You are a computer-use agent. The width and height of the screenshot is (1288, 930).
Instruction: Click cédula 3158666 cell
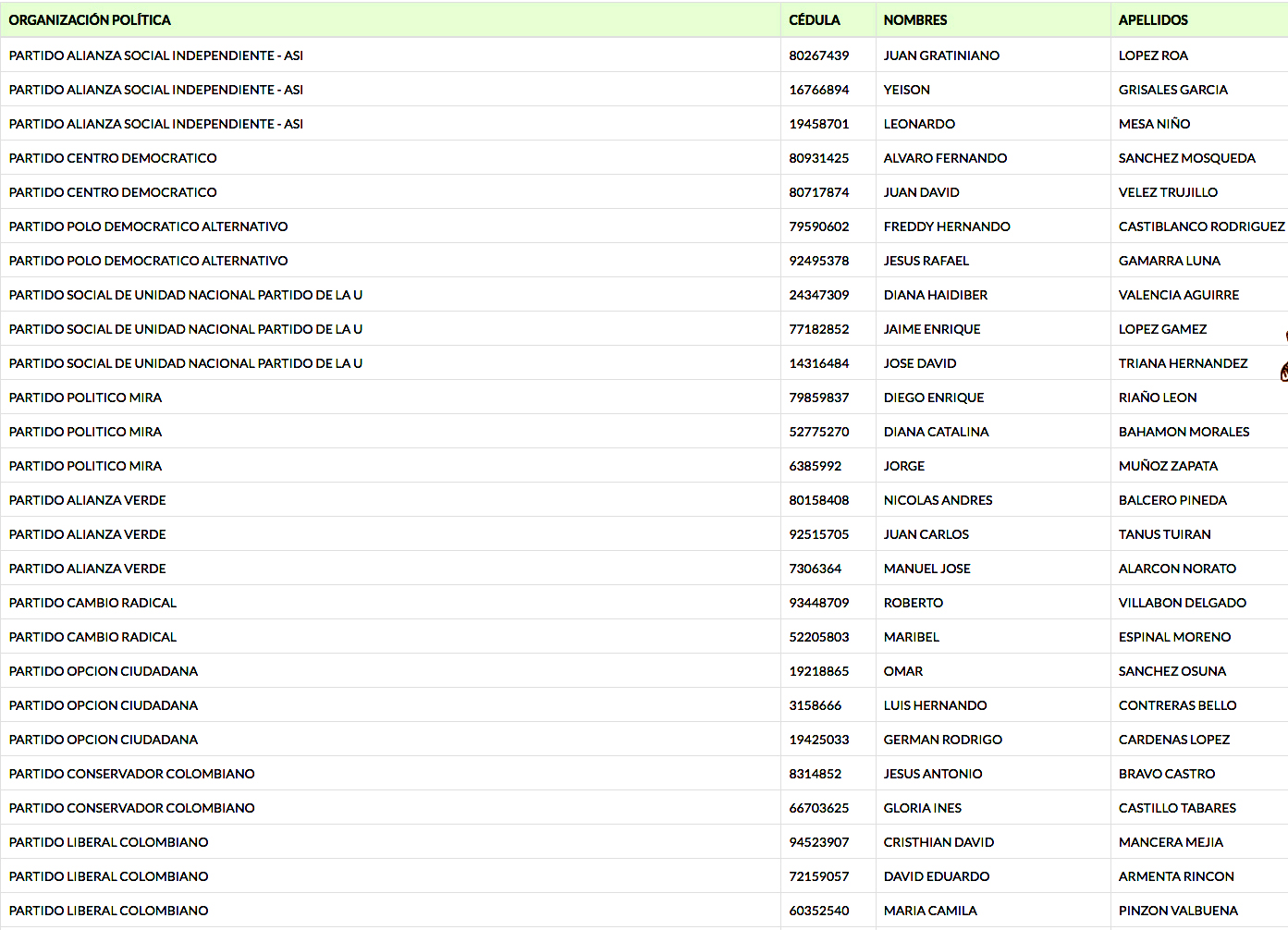(x=815, y=705)
